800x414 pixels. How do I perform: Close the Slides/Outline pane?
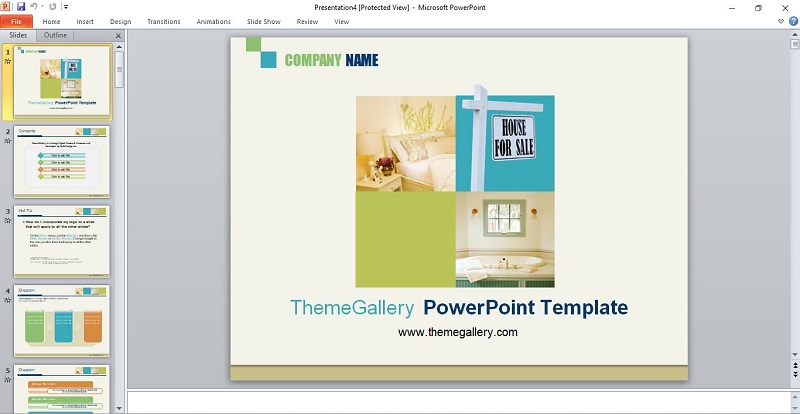118,36
